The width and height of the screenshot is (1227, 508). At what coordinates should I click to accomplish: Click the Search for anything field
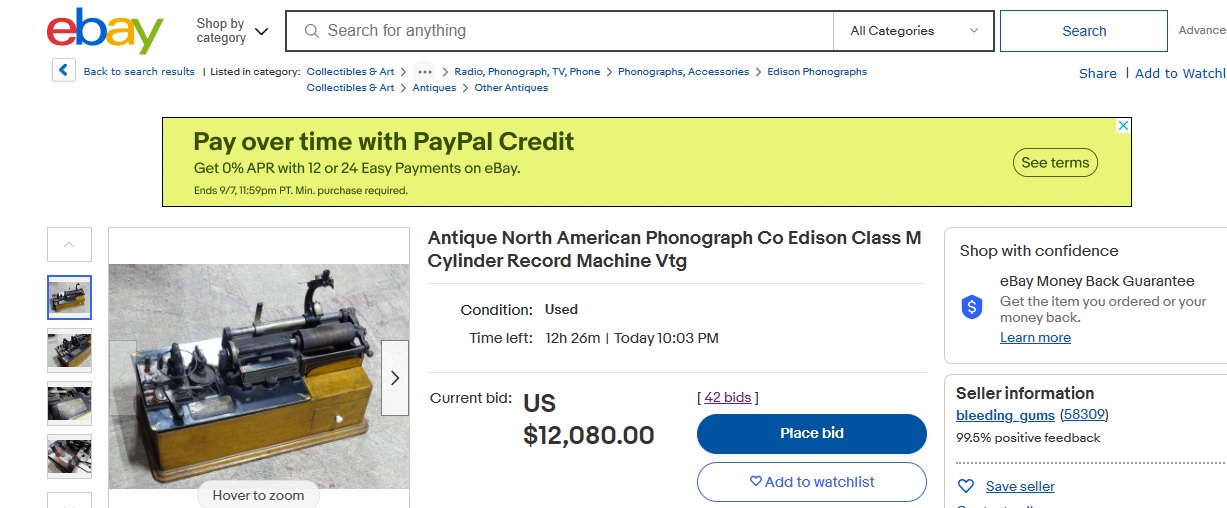click(x=570, y=31)
